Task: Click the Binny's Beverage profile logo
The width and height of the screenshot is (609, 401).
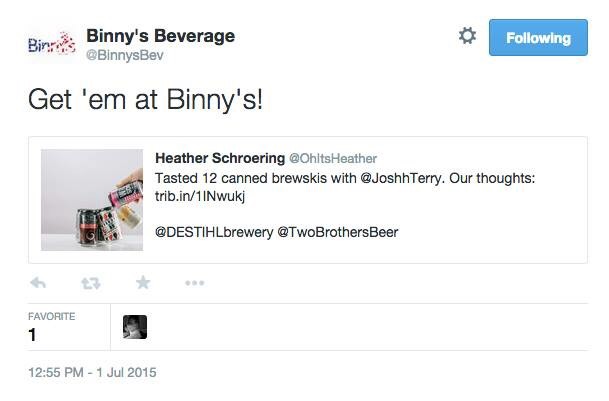Action: tap(52, 44)
